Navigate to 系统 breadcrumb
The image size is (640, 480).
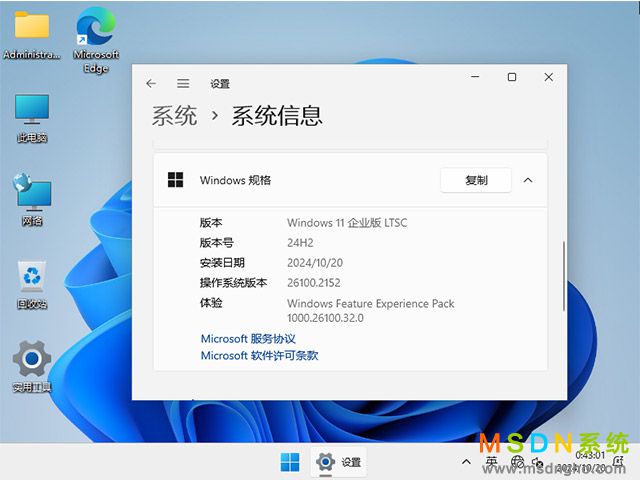tap(175, 116)
